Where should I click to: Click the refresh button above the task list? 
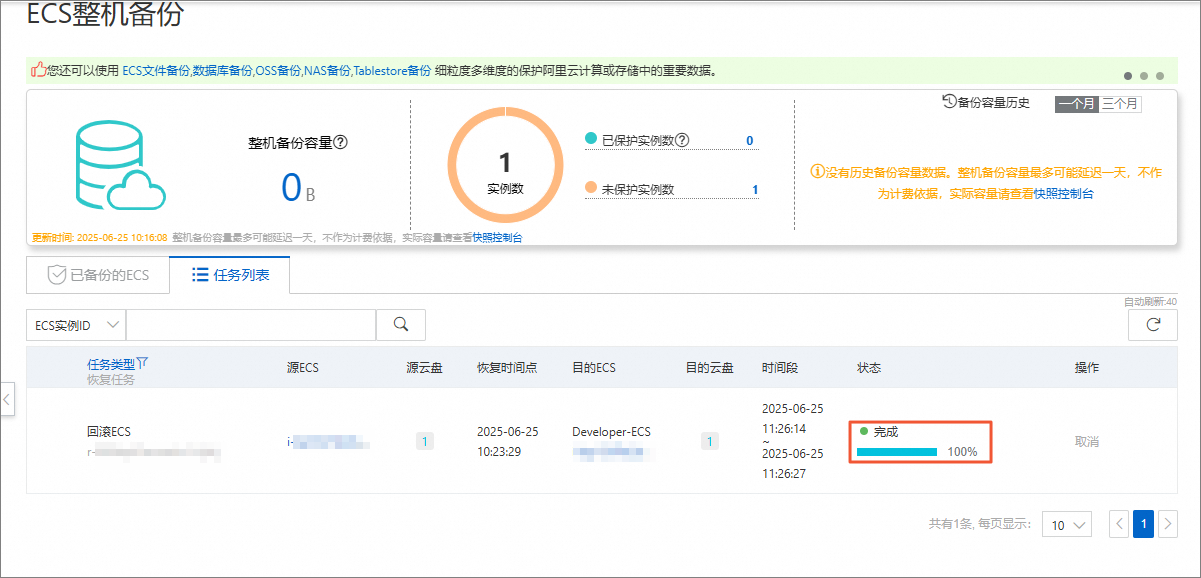coord(1152,324)
